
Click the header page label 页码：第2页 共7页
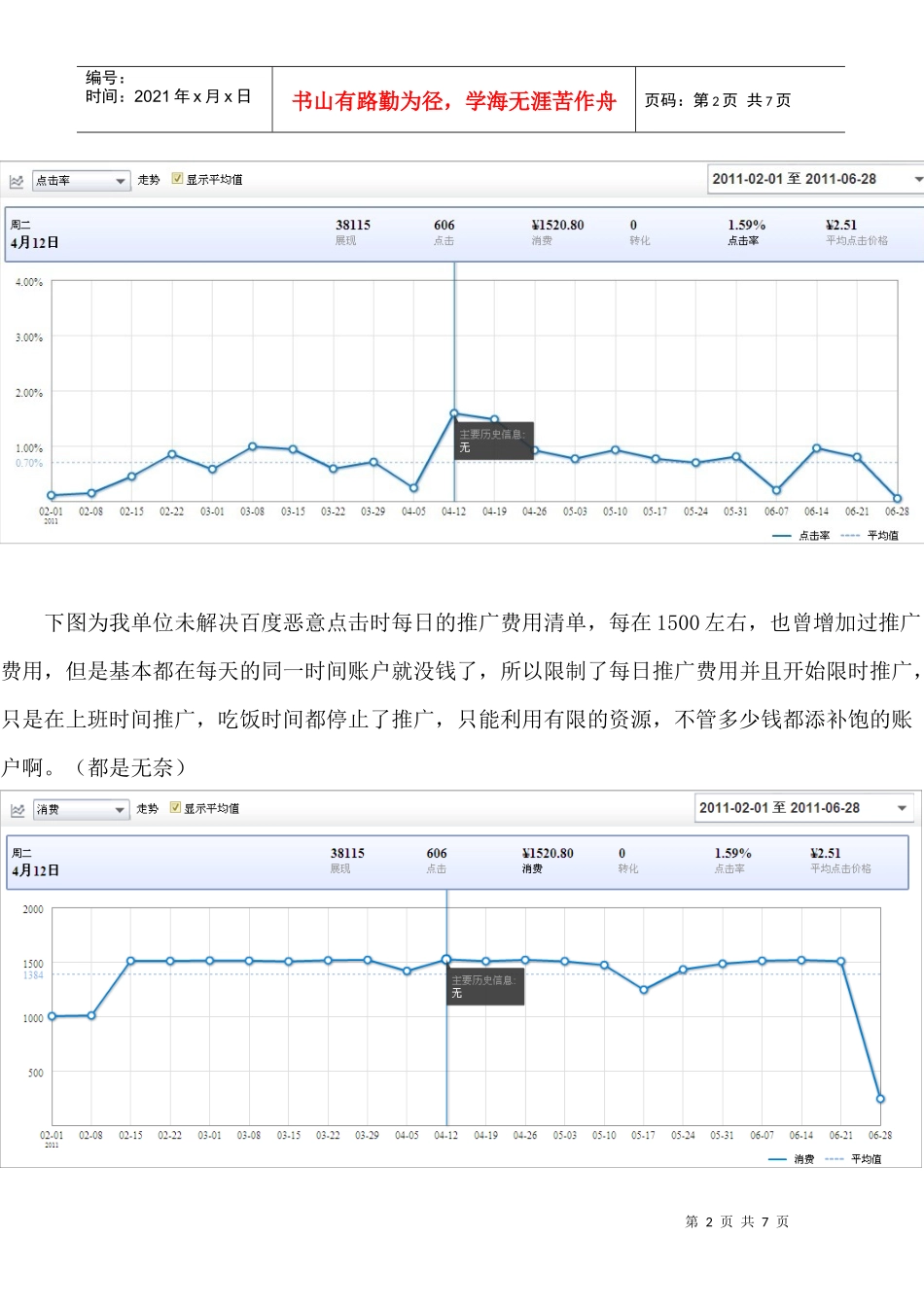coord(718,100)
